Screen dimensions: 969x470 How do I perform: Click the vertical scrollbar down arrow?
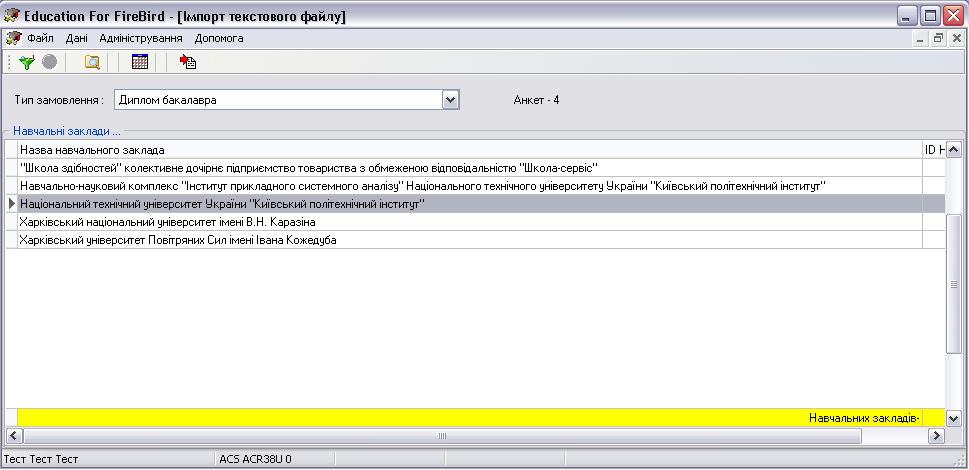click(954, 418)
